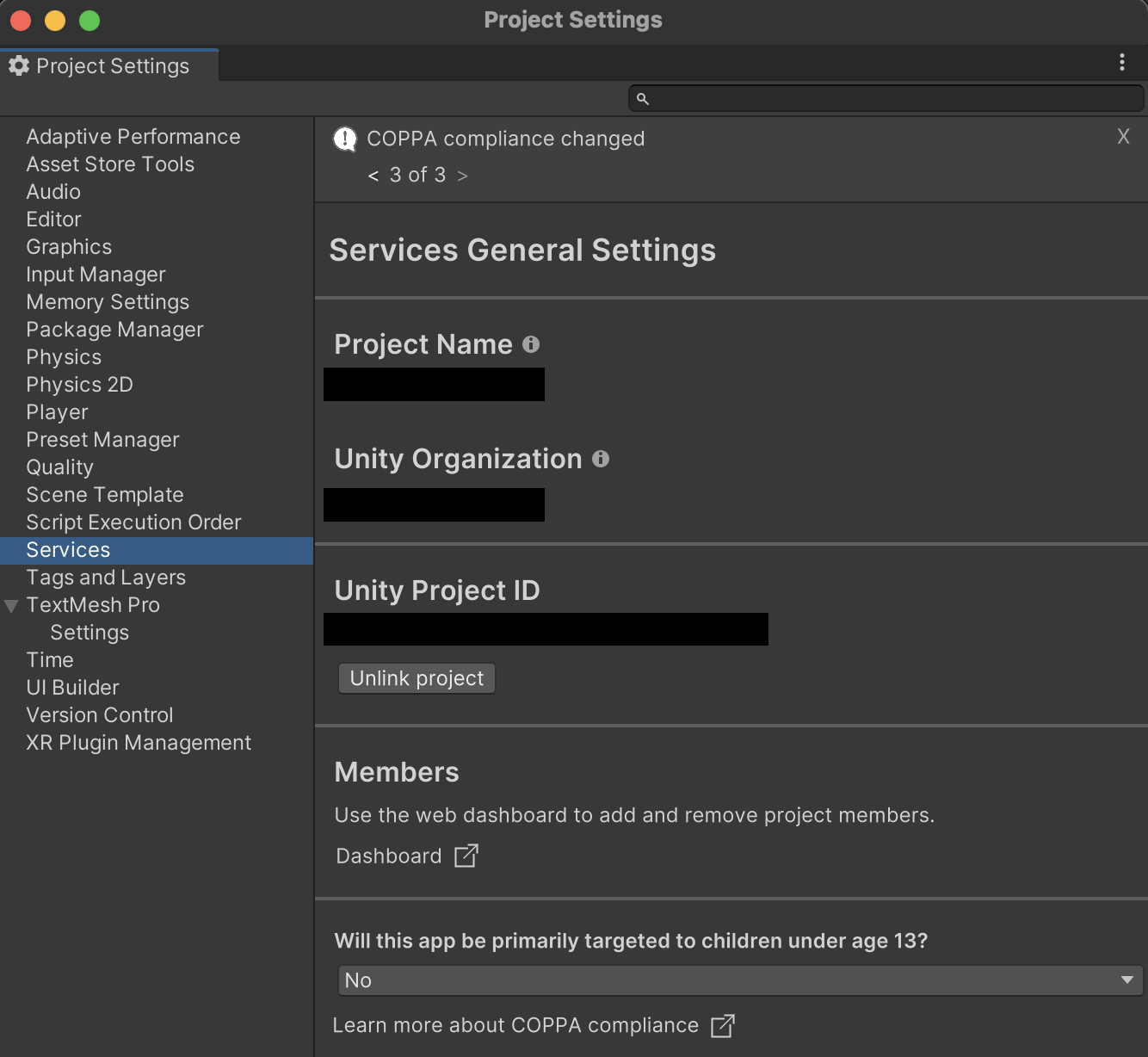Open the Project Settings kebab menu
This screenshot has height=1057, width=1148.
[1121, 62]
